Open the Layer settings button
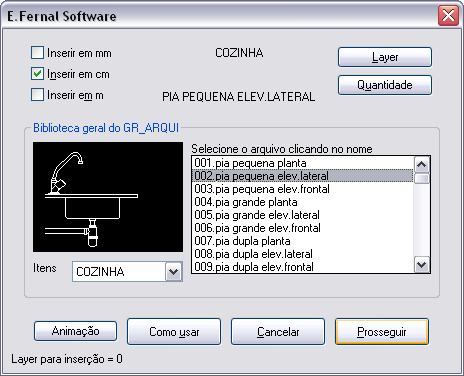464x376 pixels. pos(385,57)
